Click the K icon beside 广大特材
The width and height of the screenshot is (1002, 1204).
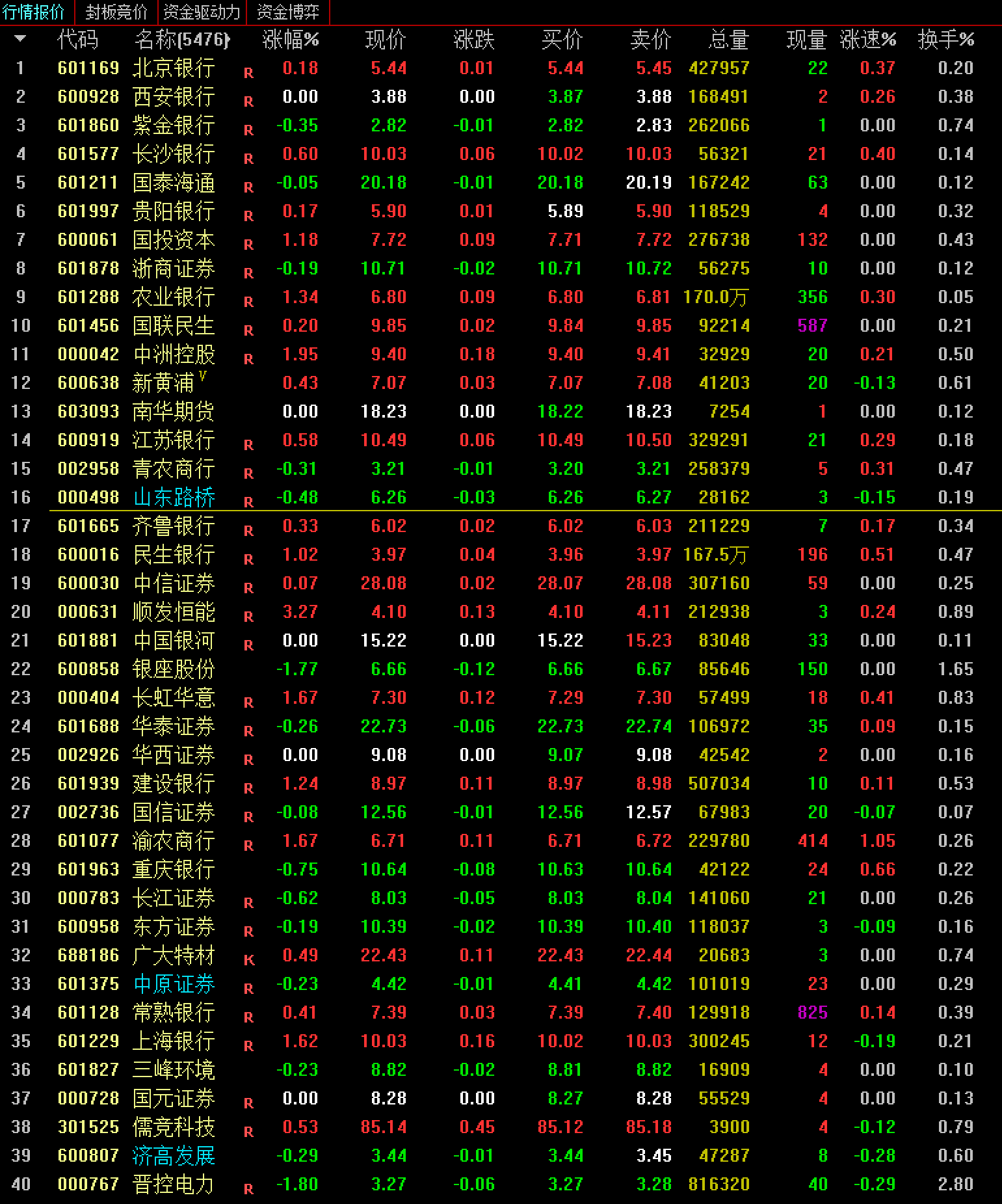pyautogui.click(x=248, y=960)
